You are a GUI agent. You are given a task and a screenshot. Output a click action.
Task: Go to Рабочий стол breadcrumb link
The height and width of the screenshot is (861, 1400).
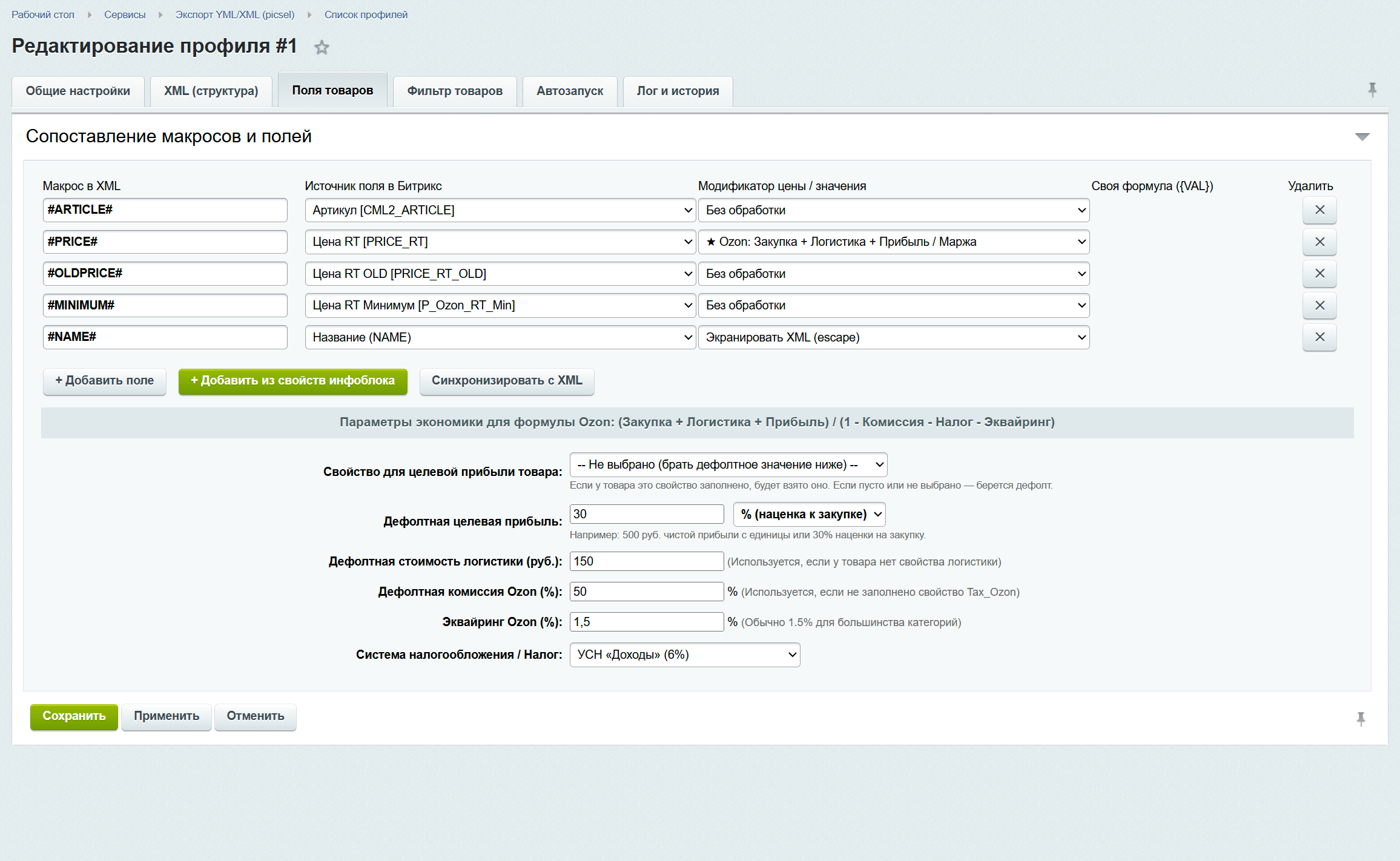pyautogui.click(x=43, y=15)
